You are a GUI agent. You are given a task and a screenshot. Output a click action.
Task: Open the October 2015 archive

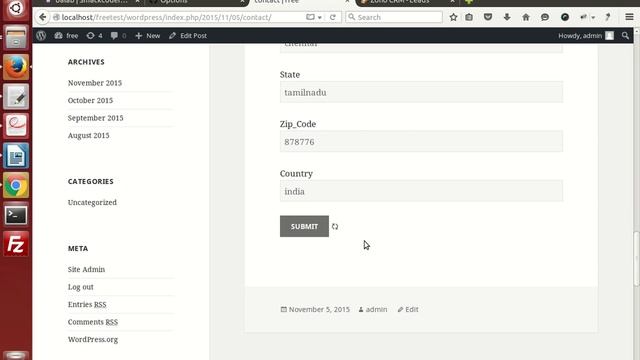click(90, 100)
